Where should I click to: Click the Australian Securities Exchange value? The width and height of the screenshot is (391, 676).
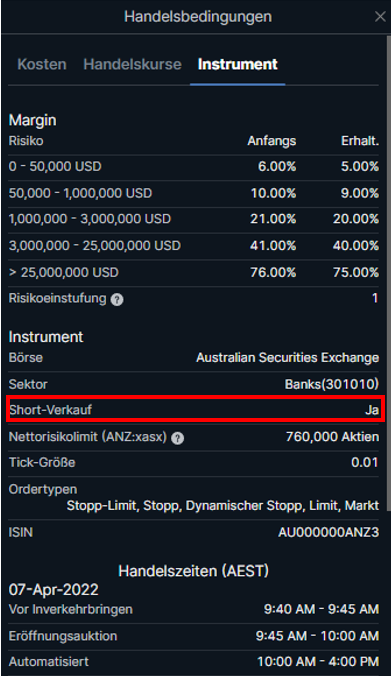[288, 357]
